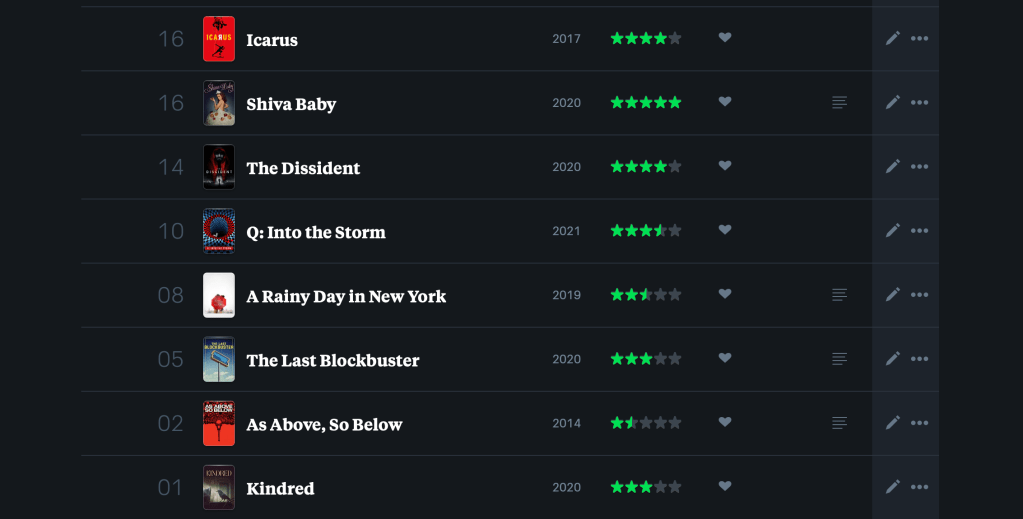Open more actions for As Above, So Below
1023x519 pixels.
(x=920, y=423)
